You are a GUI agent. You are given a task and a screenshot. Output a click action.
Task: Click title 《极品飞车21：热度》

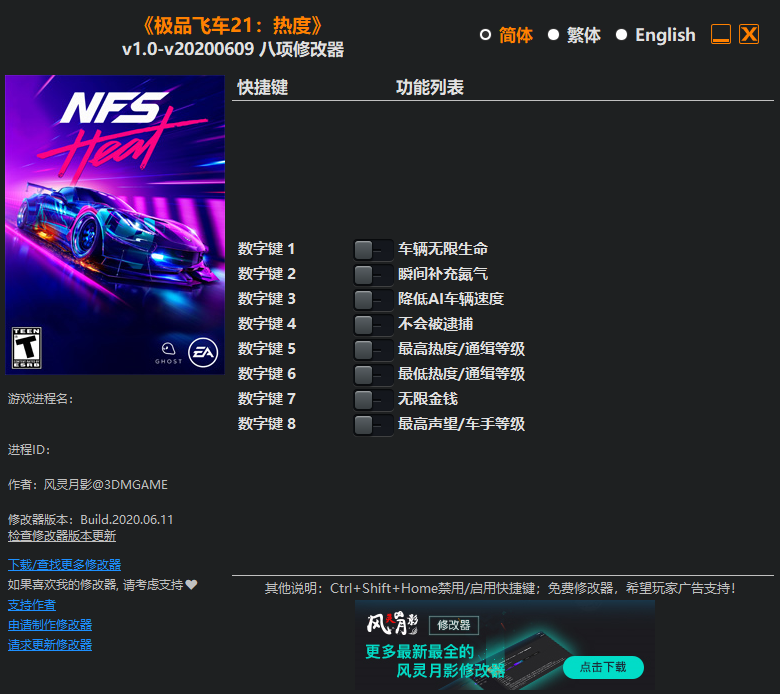pyautogui.click(x=233, y=25)
